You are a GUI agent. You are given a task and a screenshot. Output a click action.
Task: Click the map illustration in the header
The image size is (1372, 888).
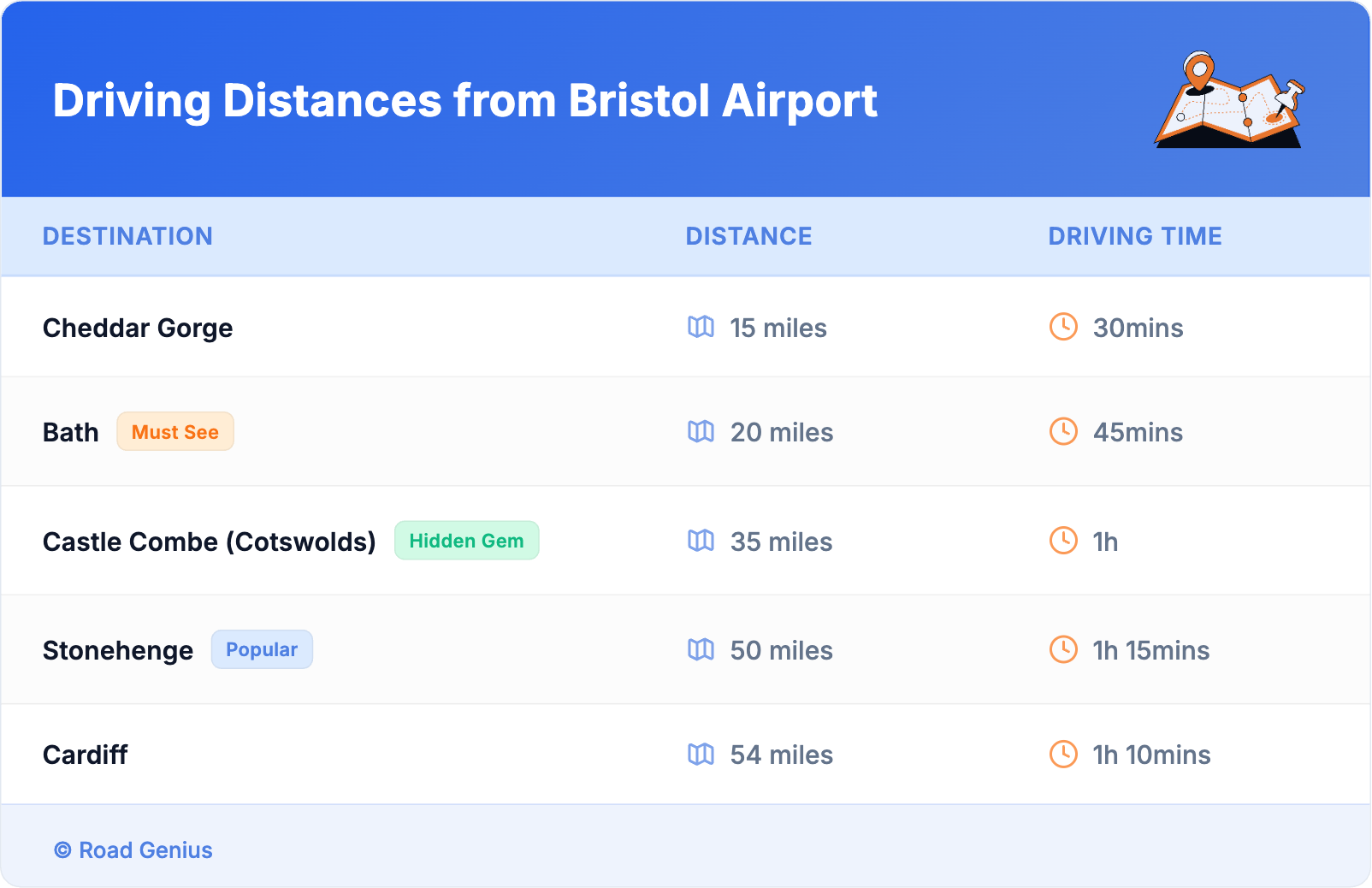(x=1230, y=100)
